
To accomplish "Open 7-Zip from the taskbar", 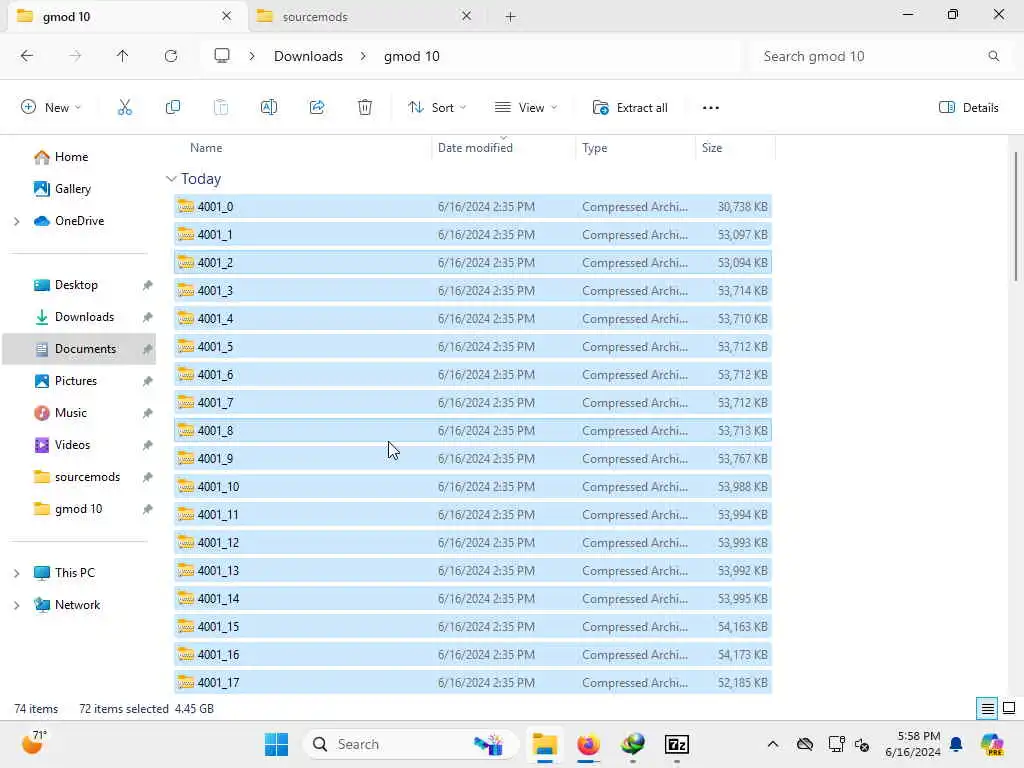I will point(677,744).
